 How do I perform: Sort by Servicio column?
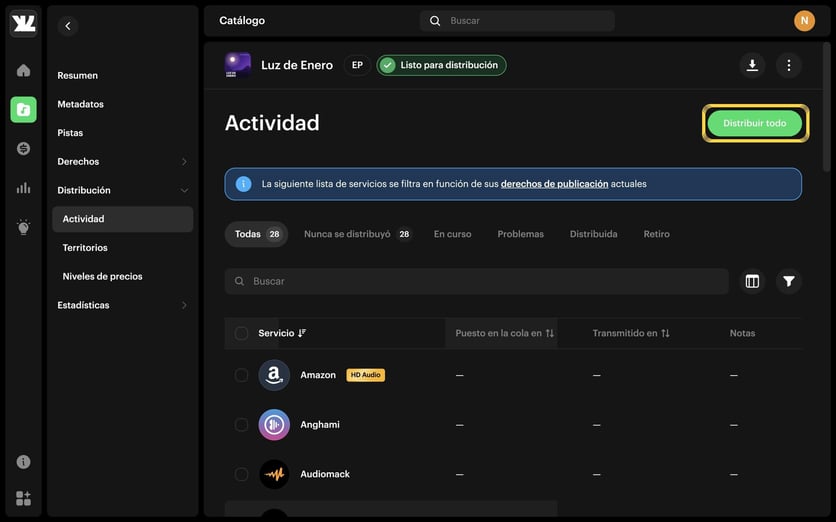point(282,333)
